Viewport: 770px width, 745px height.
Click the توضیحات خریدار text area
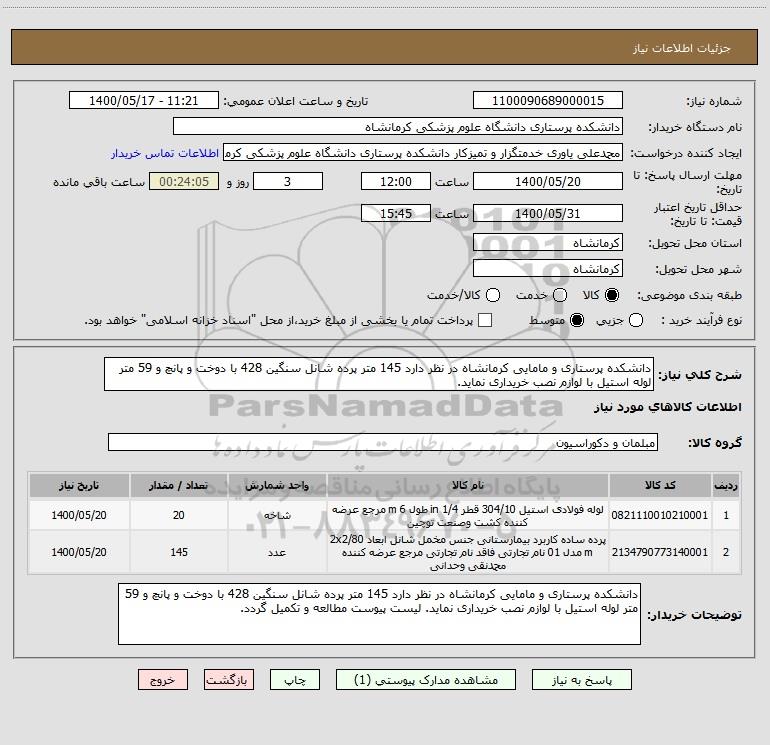coord(379,614)
